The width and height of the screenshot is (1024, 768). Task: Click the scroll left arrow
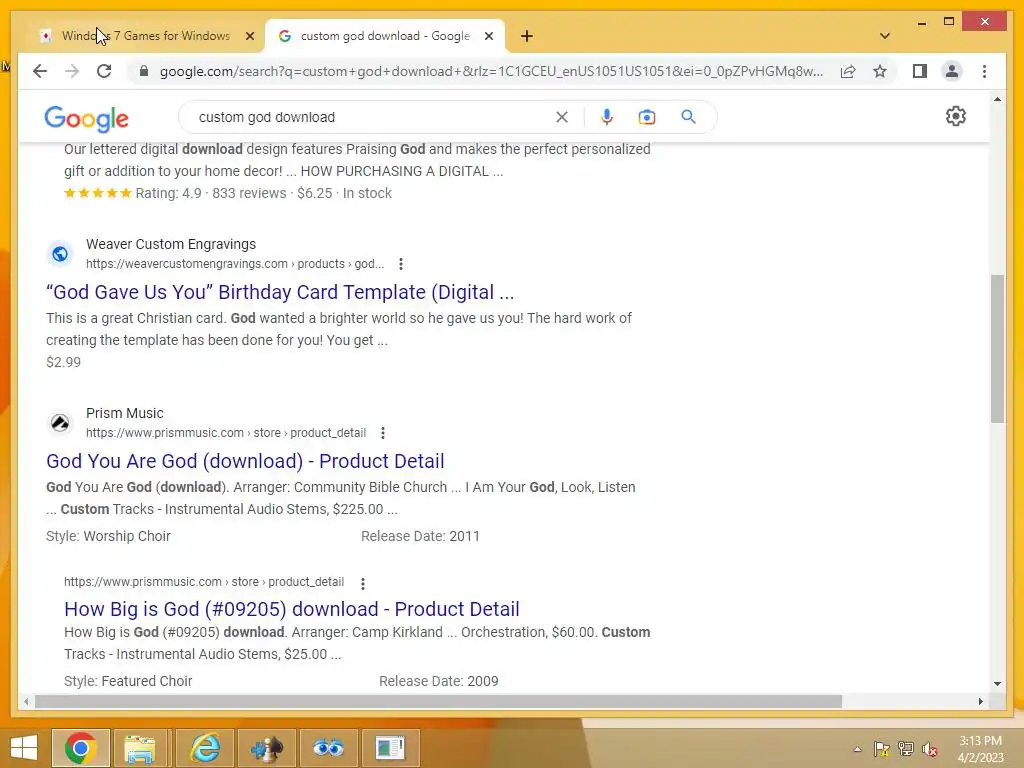(x=25, y=701)
